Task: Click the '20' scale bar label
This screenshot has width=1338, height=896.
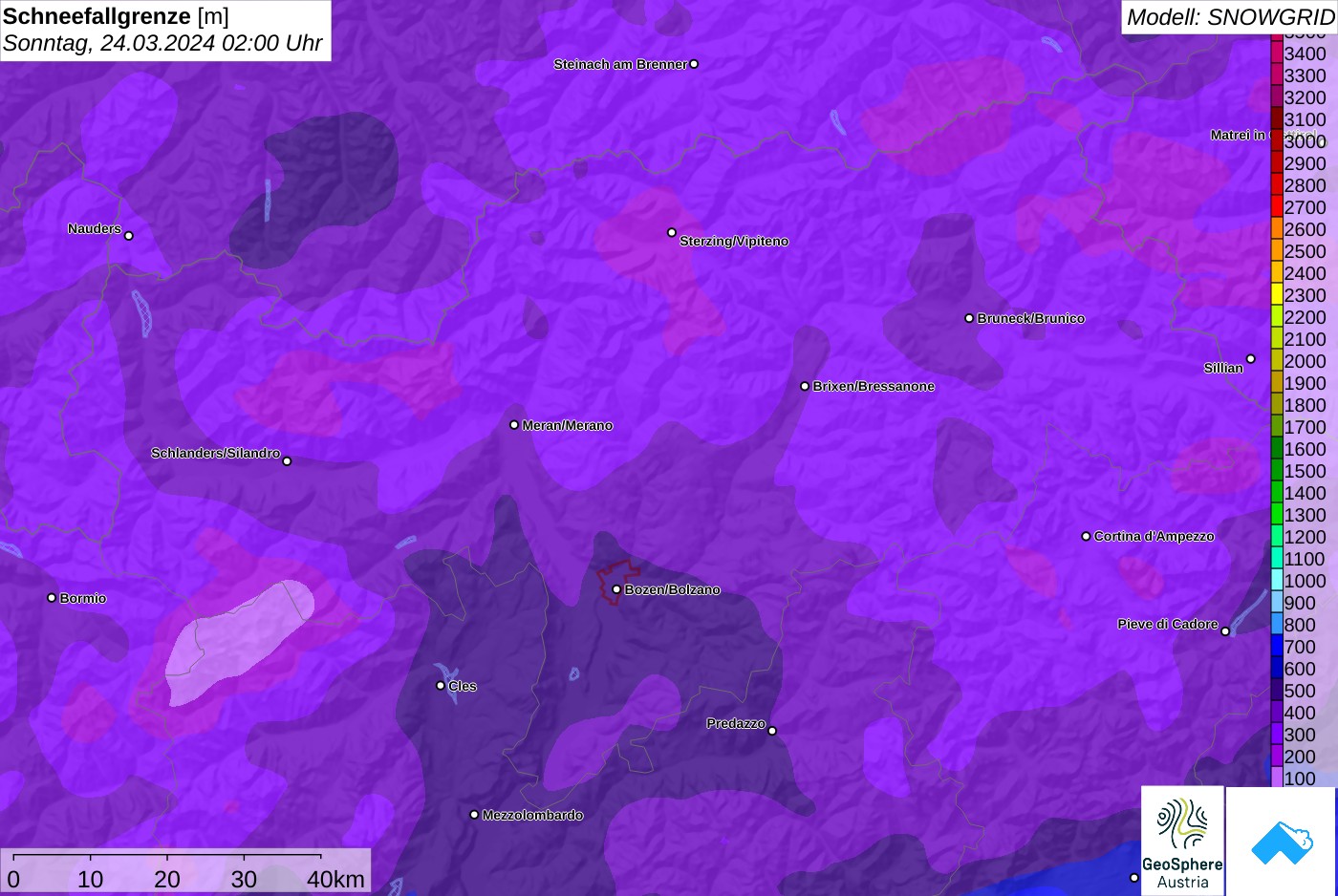Action: tap(167, 879)
